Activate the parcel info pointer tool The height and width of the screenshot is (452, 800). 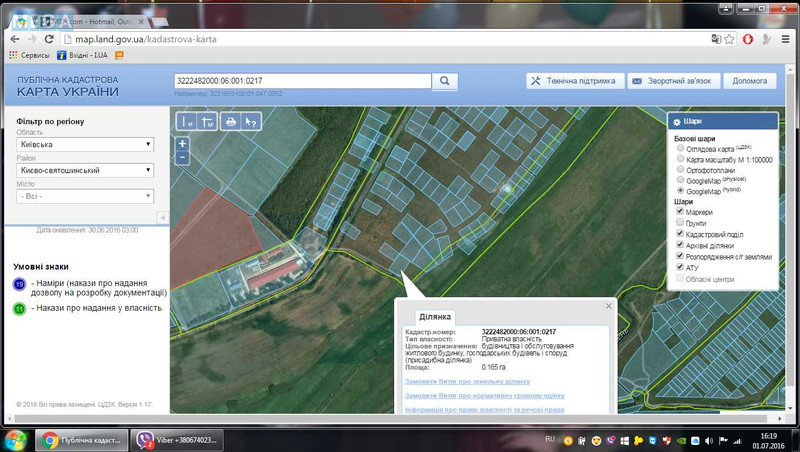pos(251,121)
